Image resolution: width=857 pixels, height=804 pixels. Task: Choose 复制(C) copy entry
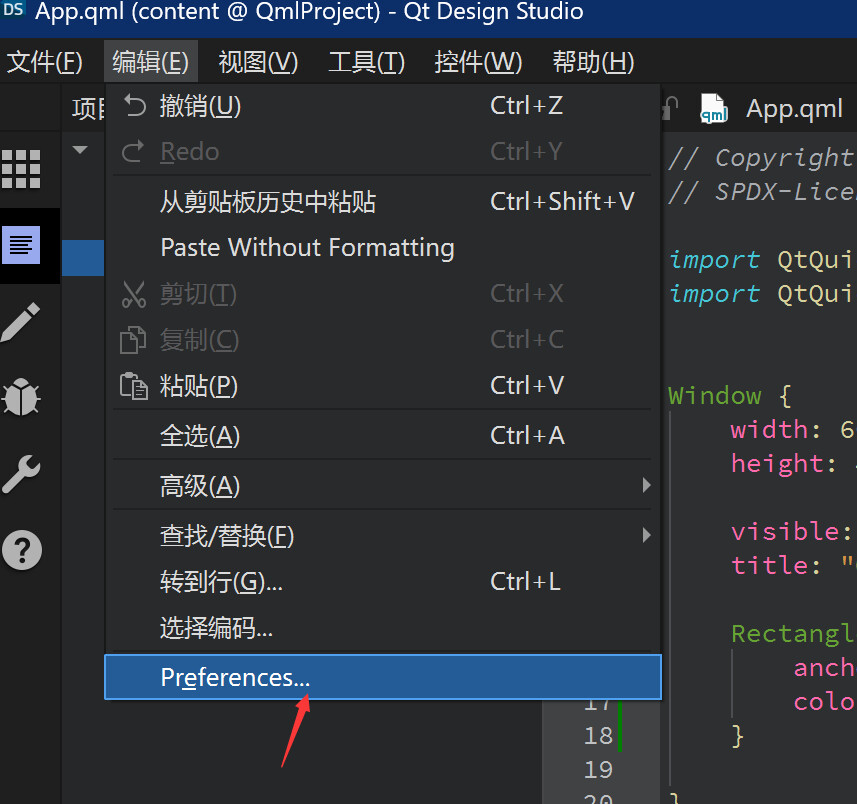(383, 340)
